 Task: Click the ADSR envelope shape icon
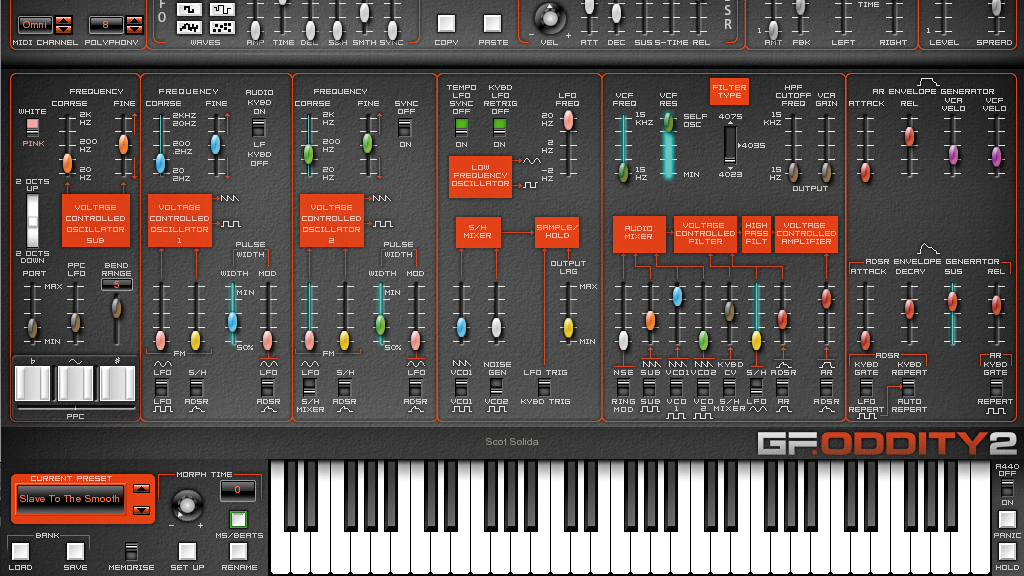click(x=929, y=248)
